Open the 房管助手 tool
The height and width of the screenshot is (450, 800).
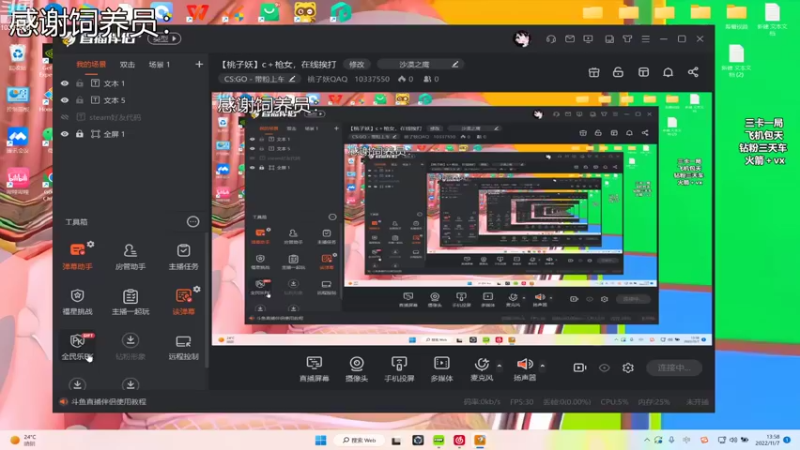(x=130, y=257)
